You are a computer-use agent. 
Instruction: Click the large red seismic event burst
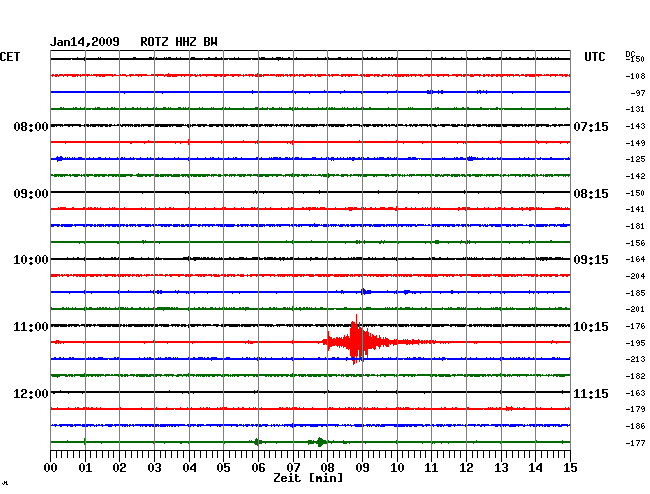click(x=357, y=341)
